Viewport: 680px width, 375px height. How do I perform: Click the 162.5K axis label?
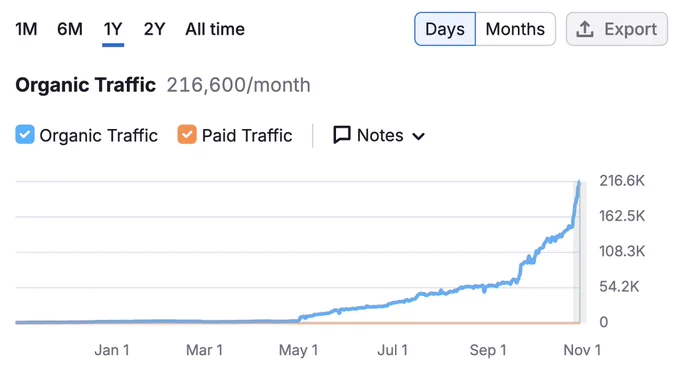click(x=622, y=216)
